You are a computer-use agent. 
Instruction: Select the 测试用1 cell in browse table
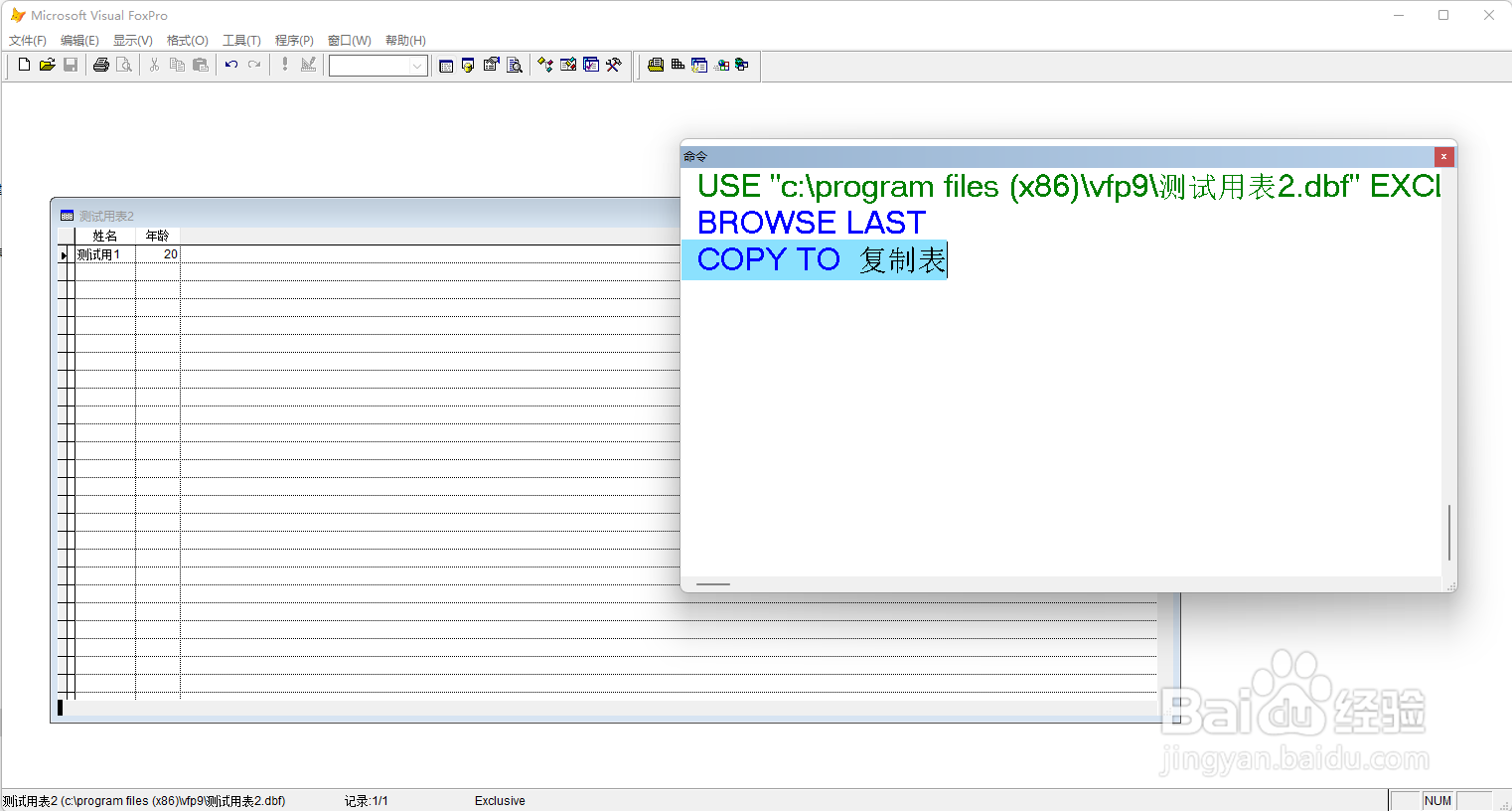click(x=105, y=254)
